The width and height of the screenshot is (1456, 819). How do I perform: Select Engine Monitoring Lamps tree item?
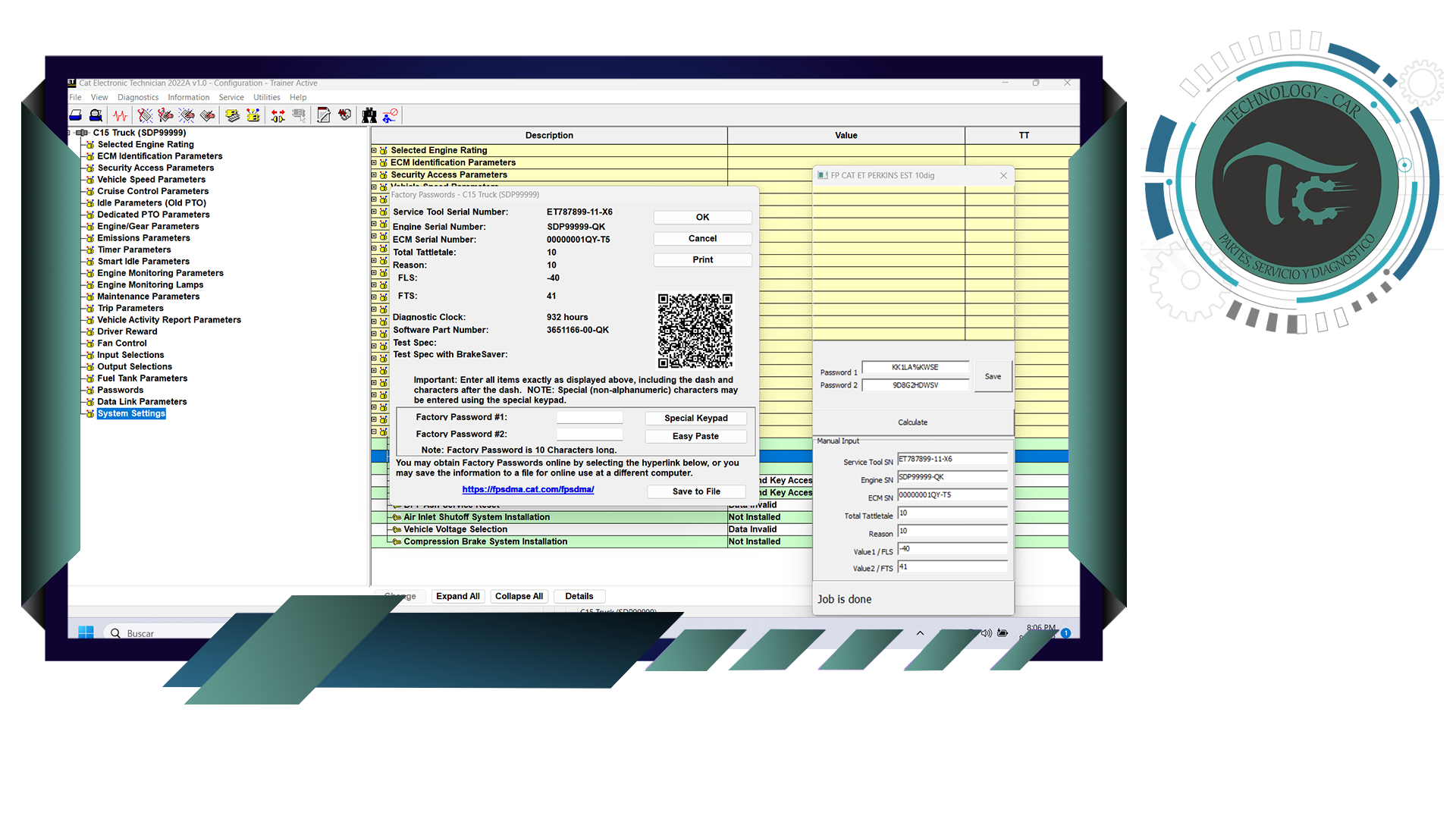150,285
